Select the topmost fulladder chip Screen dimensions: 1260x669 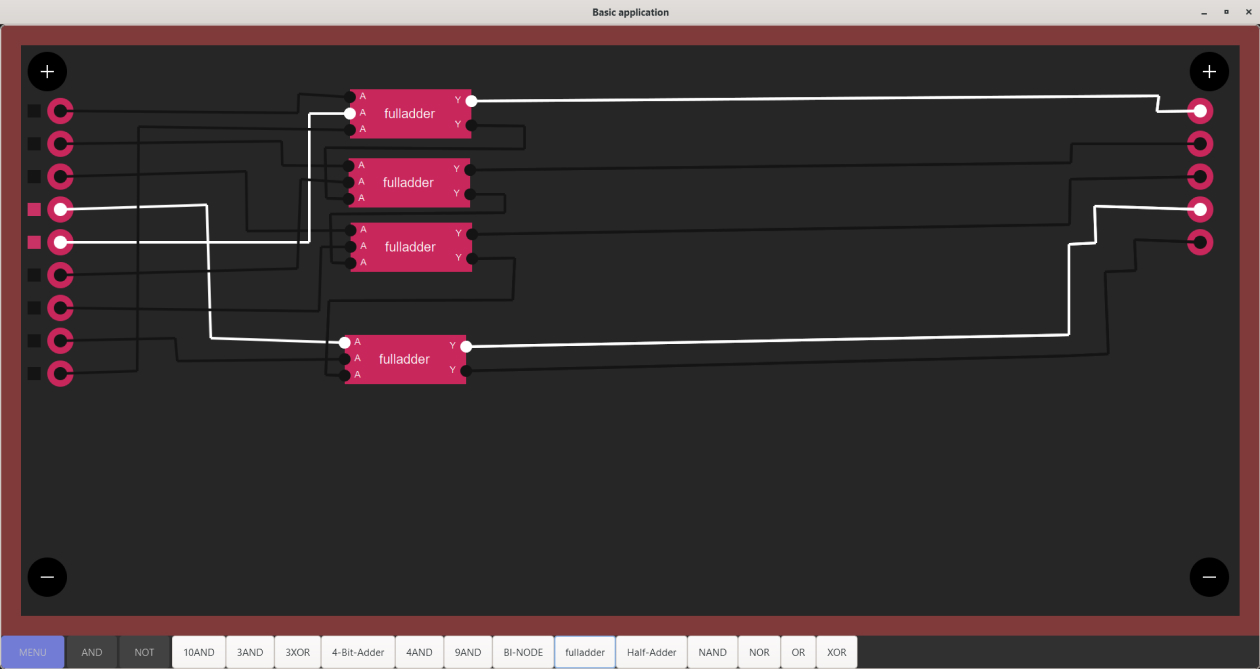[410, 113]
